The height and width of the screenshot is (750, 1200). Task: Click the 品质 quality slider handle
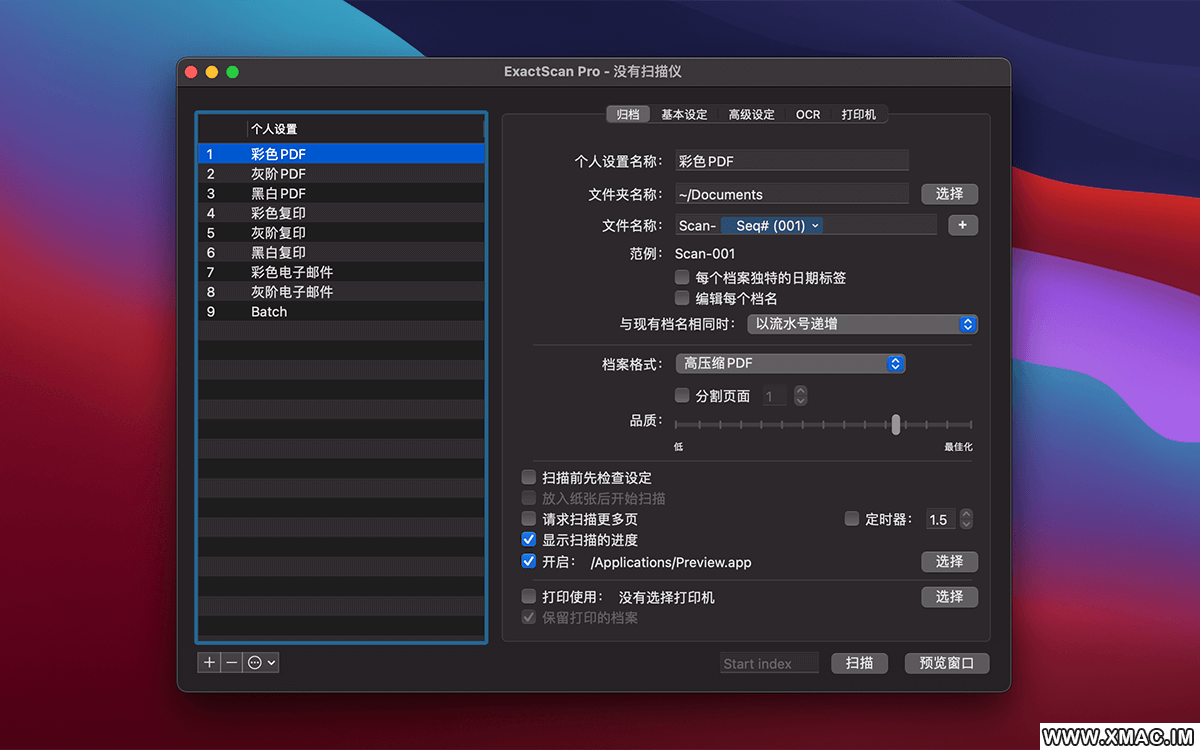[x=896, y=424]
